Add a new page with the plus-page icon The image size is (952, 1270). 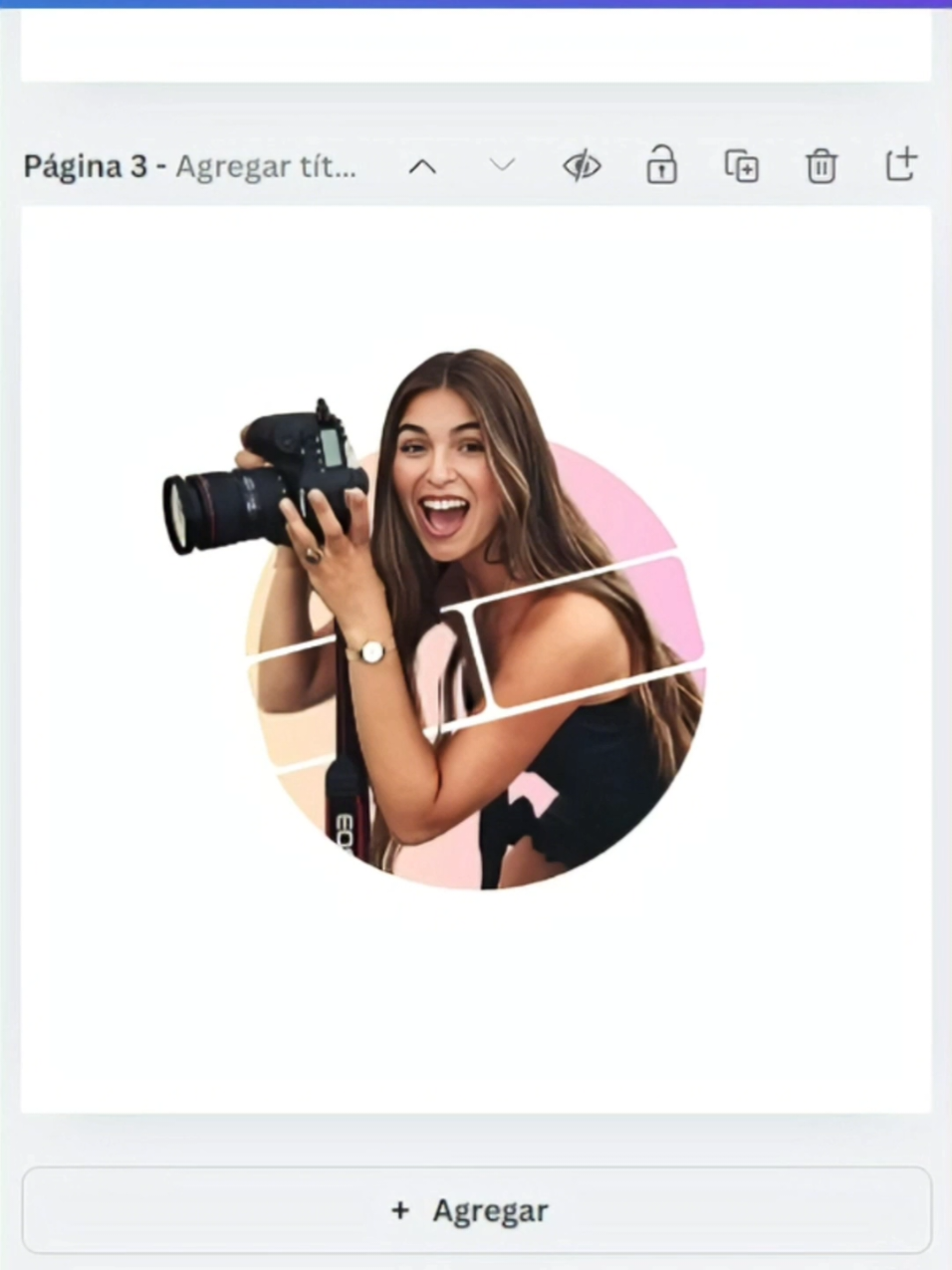[900, 164]
